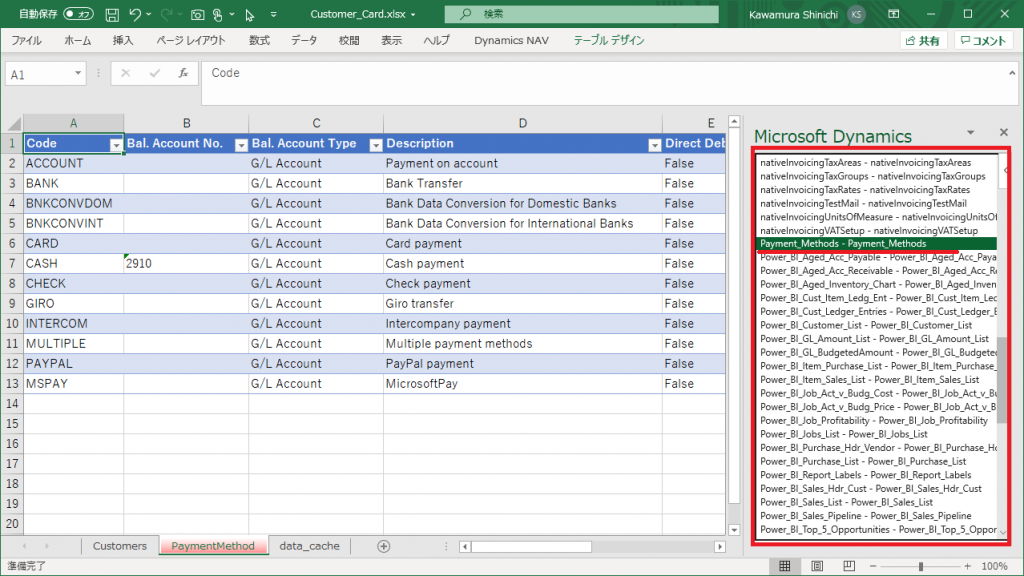Click the KS user account avatar

coord(856,14)
